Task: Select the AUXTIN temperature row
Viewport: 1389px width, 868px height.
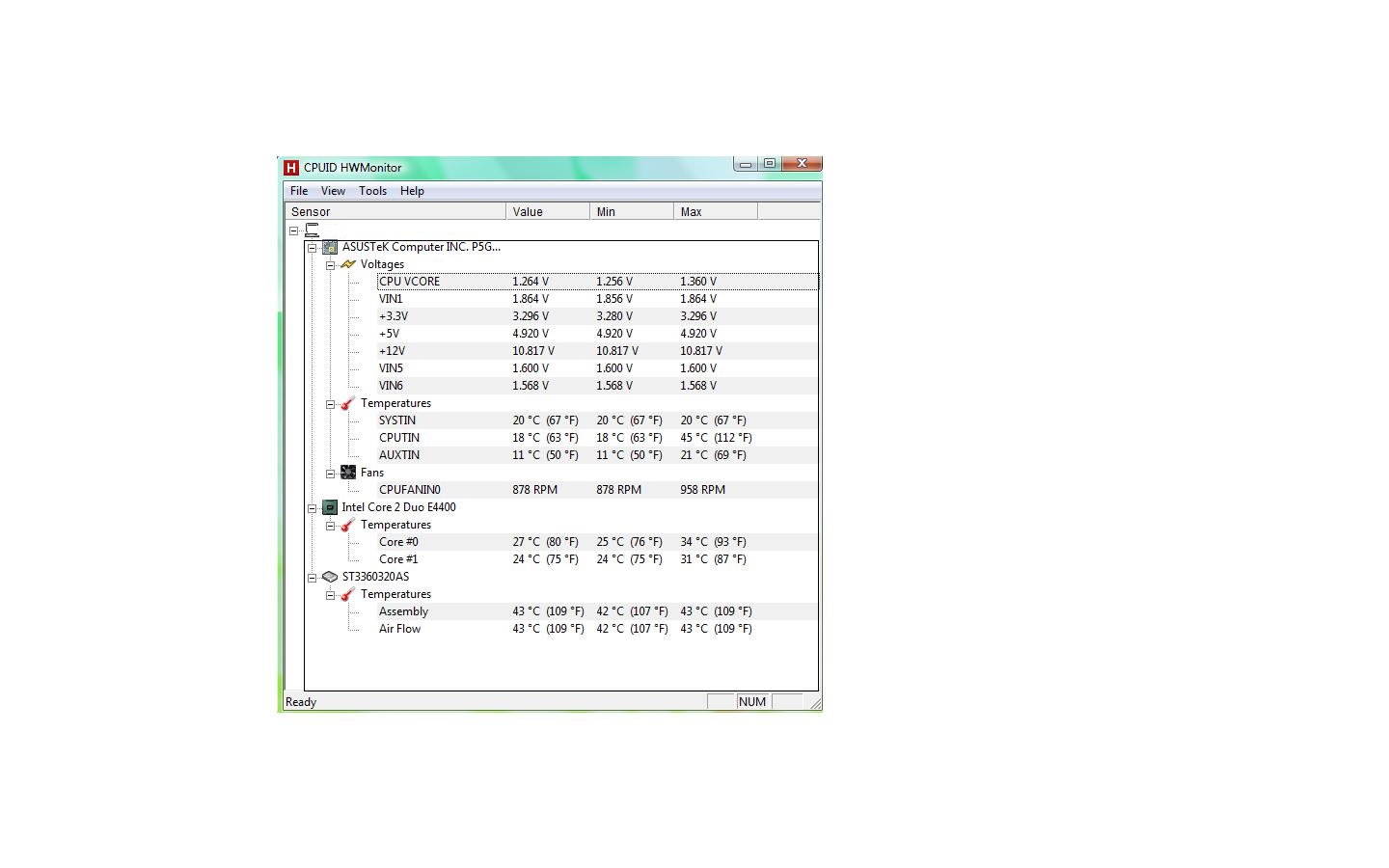Action: (x=598, y=455)
